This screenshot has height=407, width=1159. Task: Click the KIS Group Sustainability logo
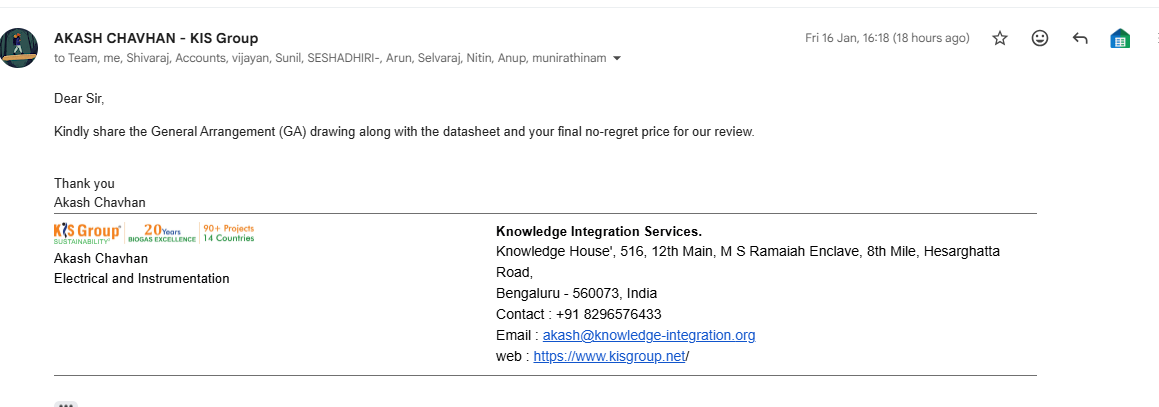tap(87, 233)
